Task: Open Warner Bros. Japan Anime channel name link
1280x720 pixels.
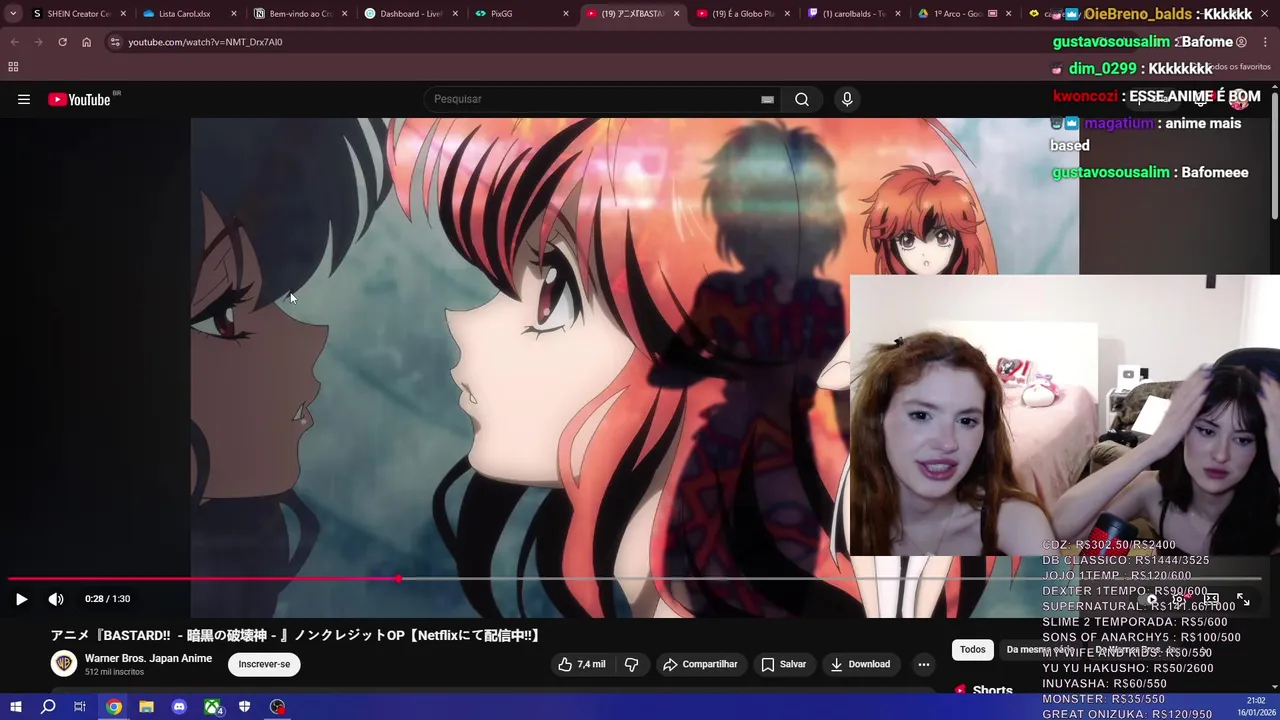Action: pos(148,658)
